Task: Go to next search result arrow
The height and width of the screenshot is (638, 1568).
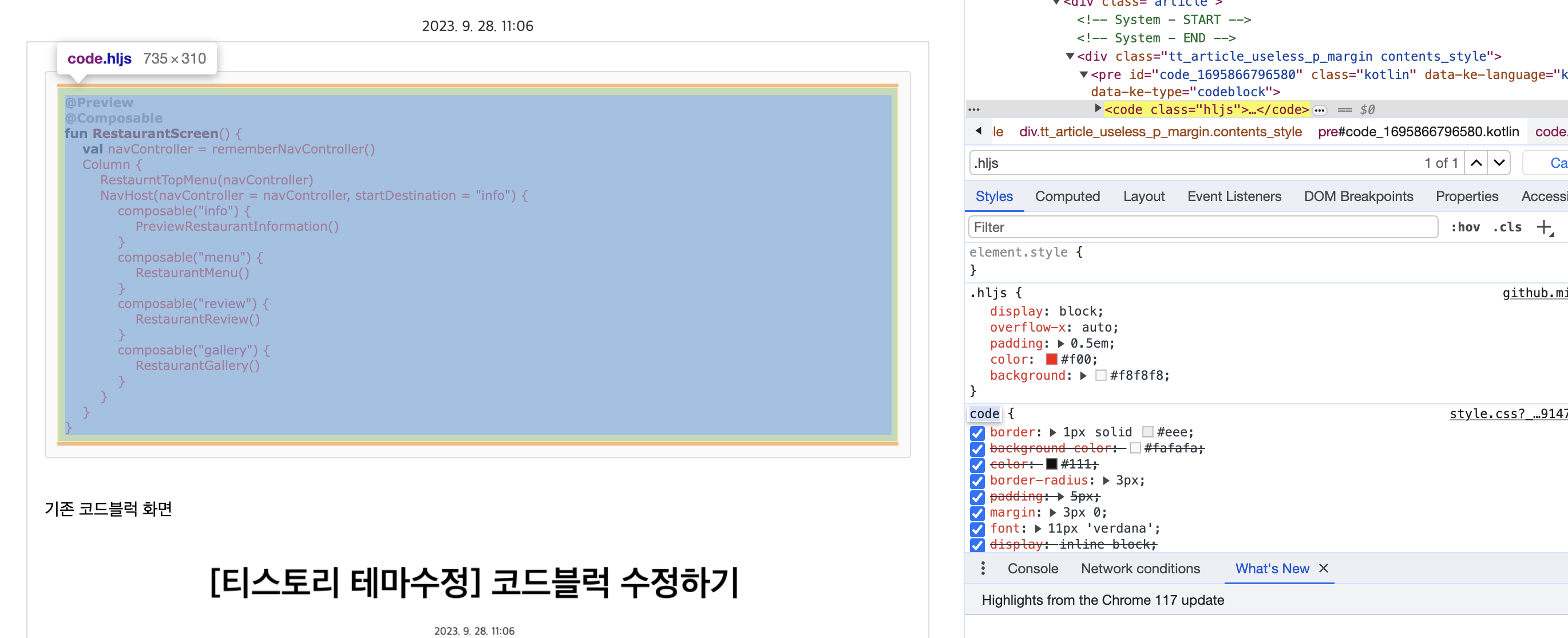Action: click(x=1499, y=163)
